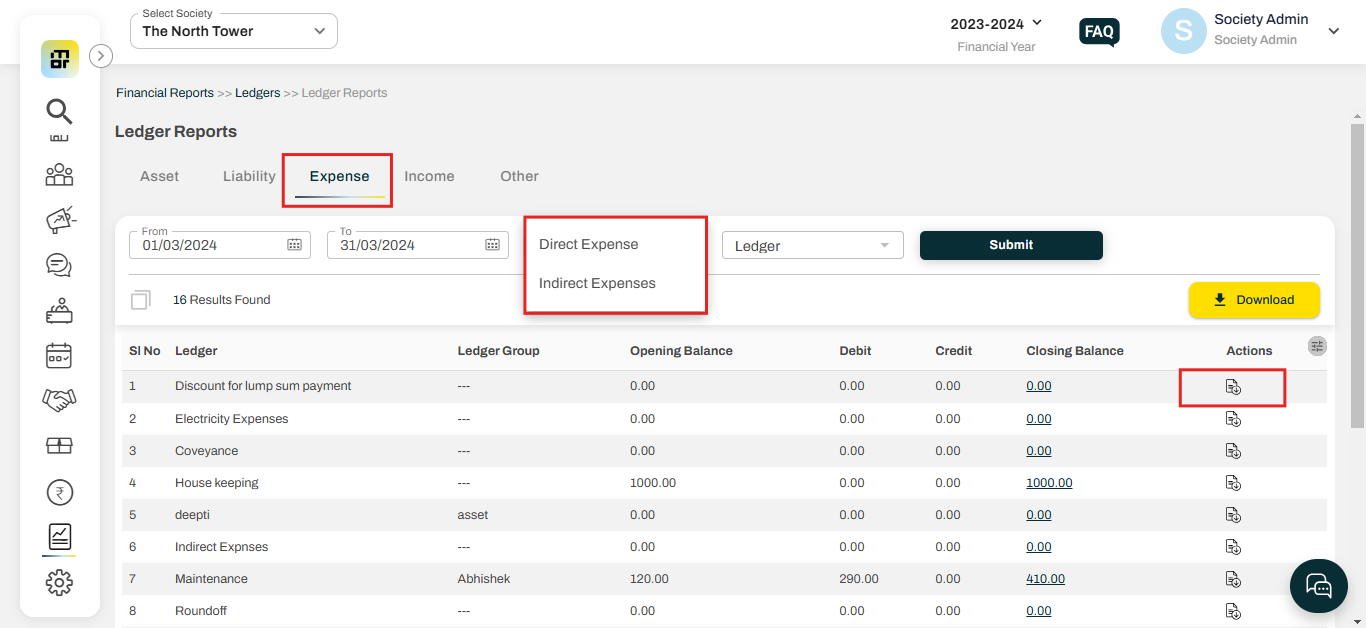1366x628 pixels.
Task: Open the rupee payments sidebar icon
Action: [x=60, y=492]
